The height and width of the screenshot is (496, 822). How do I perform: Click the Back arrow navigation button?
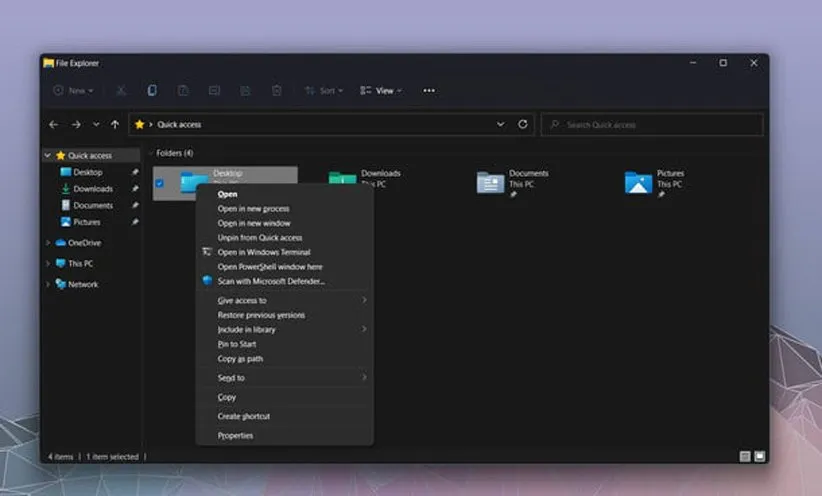tap(54, 125)
